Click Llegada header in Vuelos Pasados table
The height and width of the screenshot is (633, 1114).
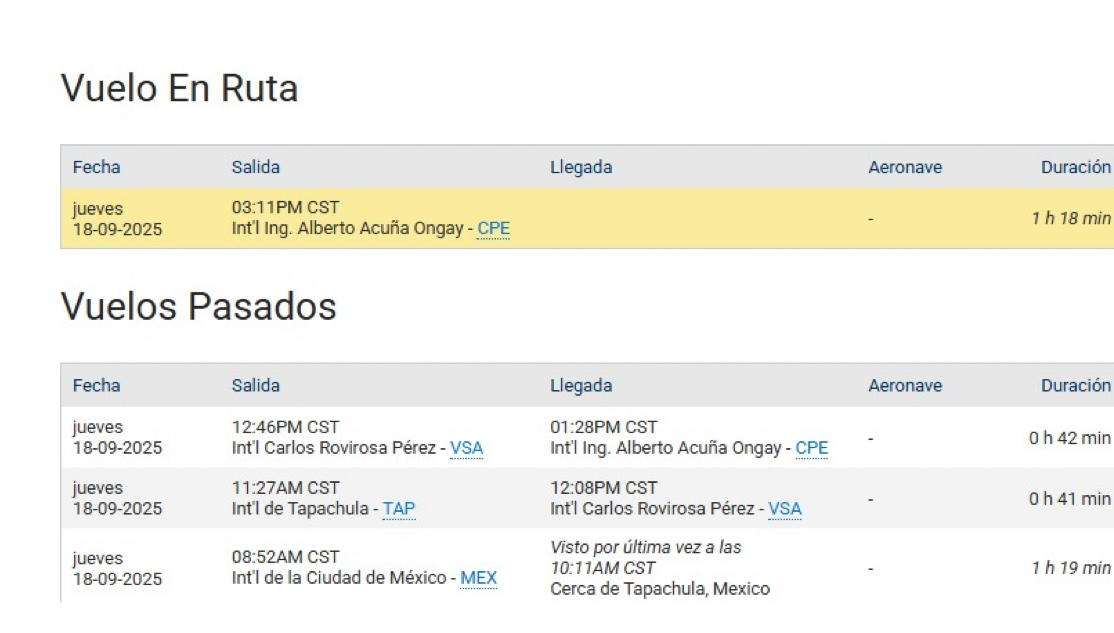coord(580,385)
